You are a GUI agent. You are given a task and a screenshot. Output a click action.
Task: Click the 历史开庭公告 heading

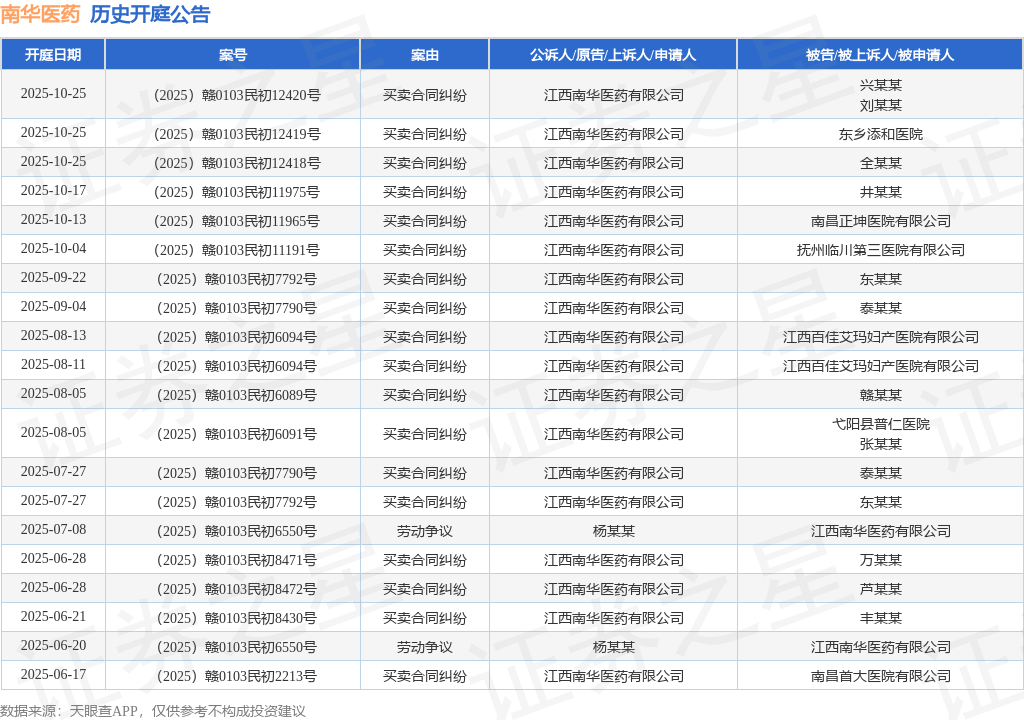click(150, 14)
